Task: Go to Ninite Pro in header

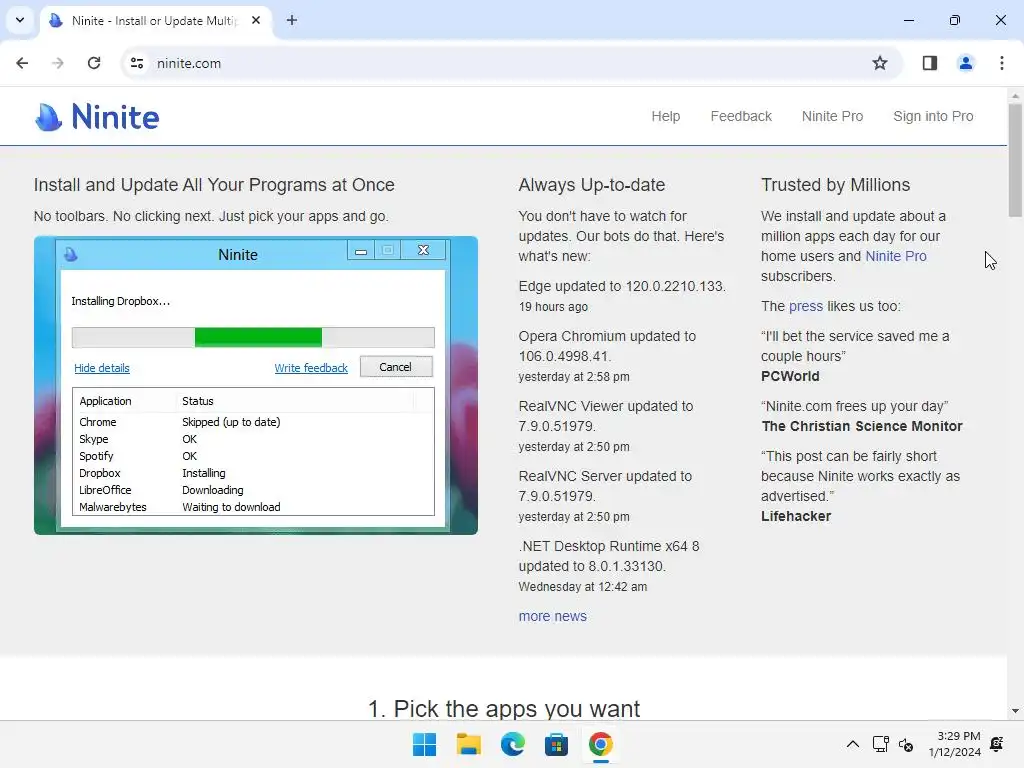Action: click(832, 116)
